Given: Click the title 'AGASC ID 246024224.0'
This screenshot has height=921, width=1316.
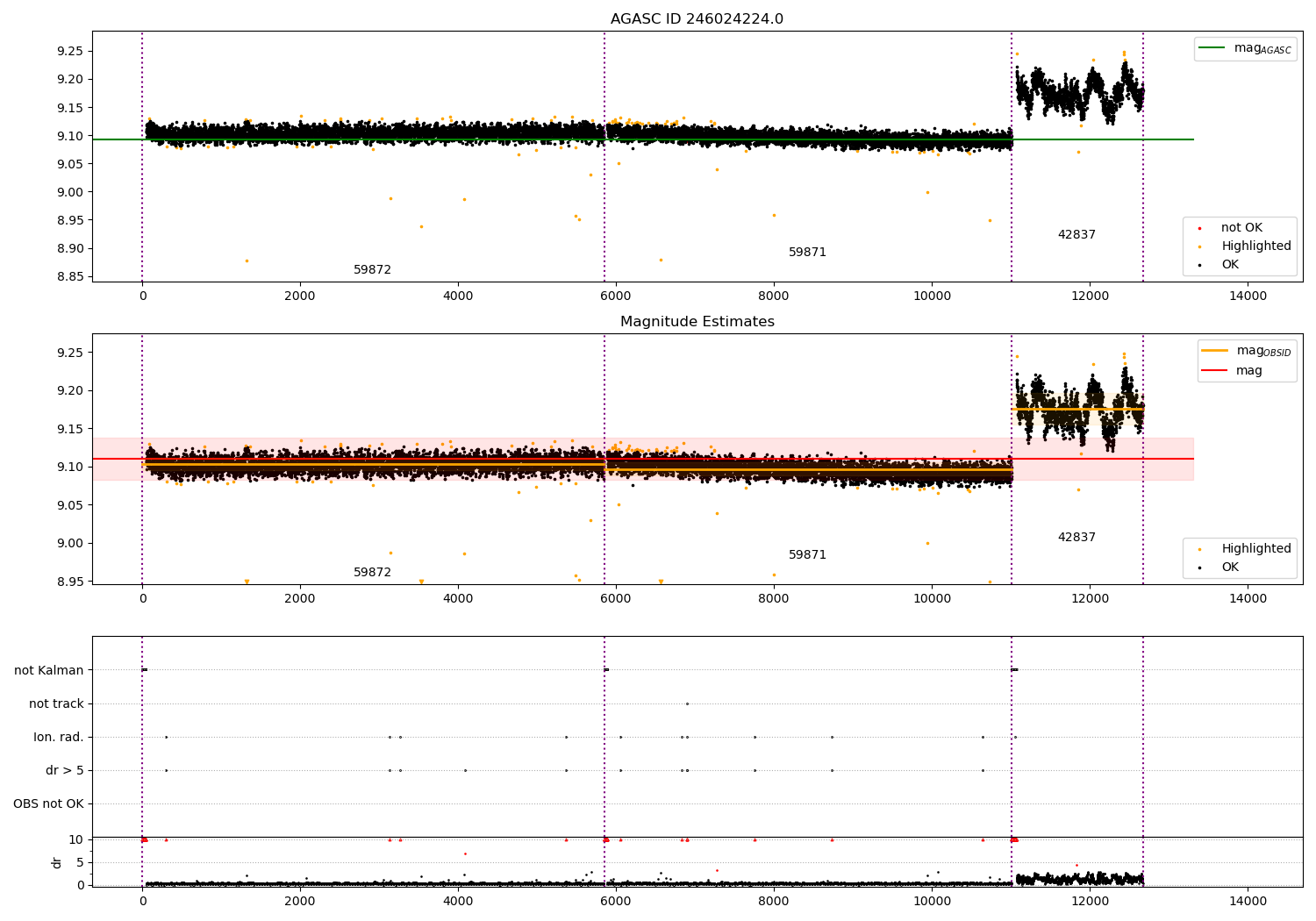Looking at the screenshot, I should [x=697, y=19].
